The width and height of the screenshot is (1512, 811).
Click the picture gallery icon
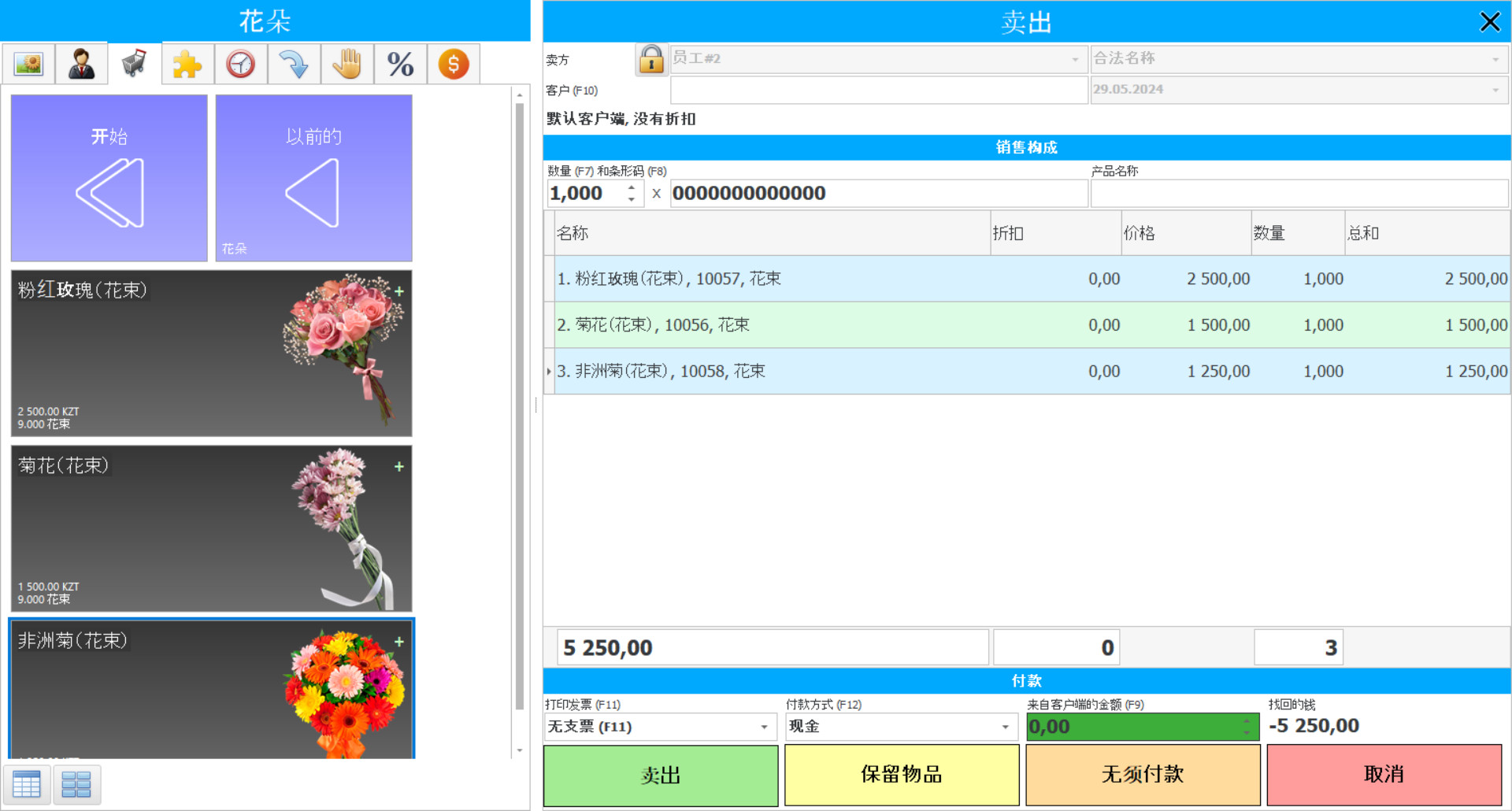click(x=28, y=63)
